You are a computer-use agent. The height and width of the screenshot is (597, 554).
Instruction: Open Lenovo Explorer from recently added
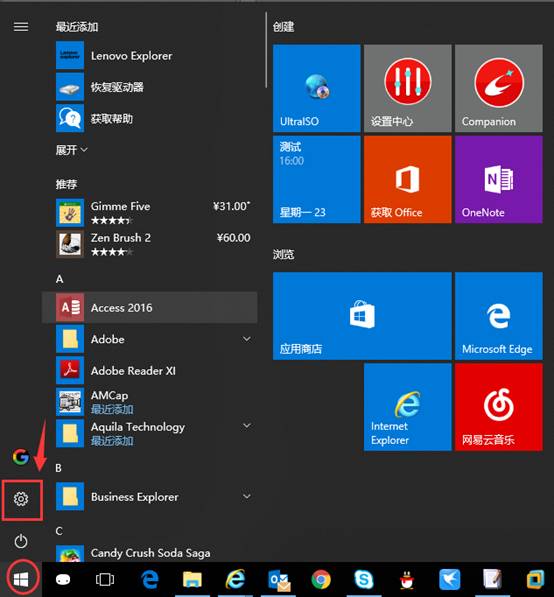click(149, 56)
